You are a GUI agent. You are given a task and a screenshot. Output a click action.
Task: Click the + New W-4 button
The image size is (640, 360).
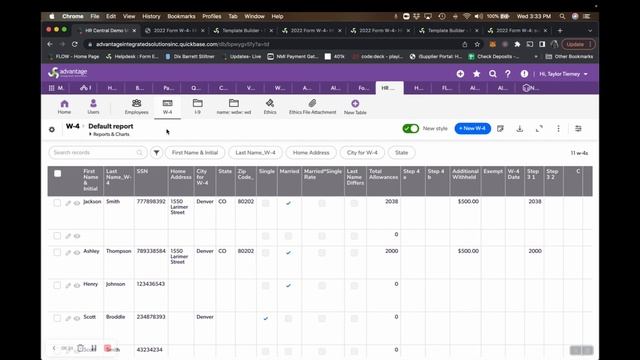point(473,129)
